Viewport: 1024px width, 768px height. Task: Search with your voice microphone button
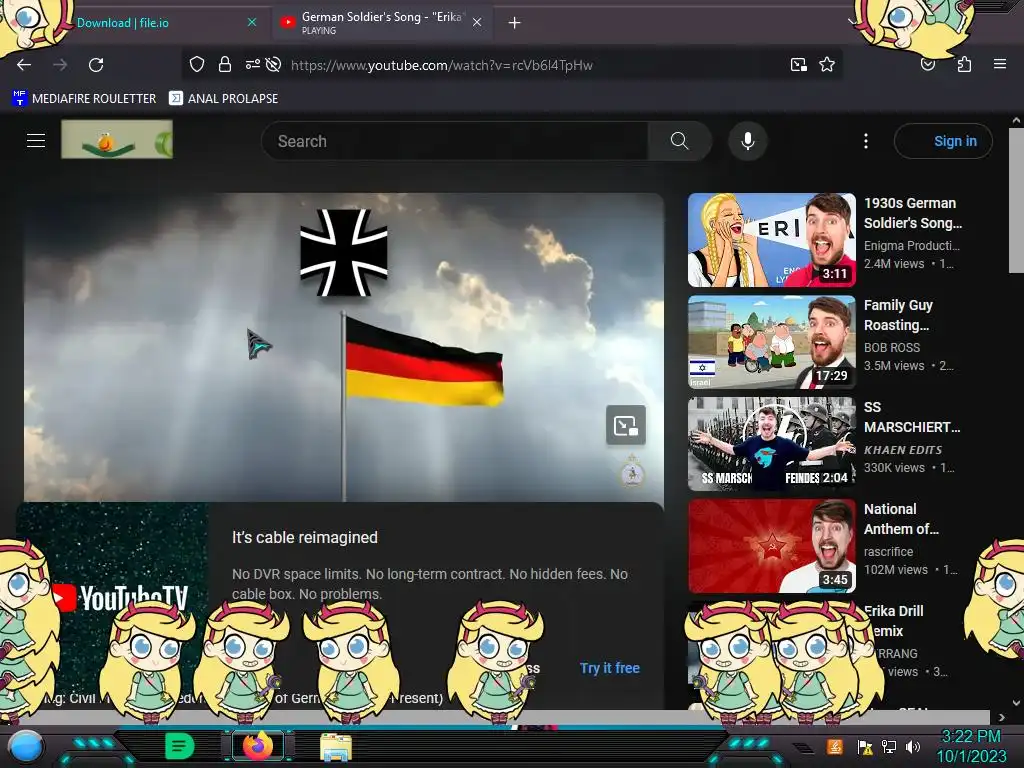[x=748, y=141]
